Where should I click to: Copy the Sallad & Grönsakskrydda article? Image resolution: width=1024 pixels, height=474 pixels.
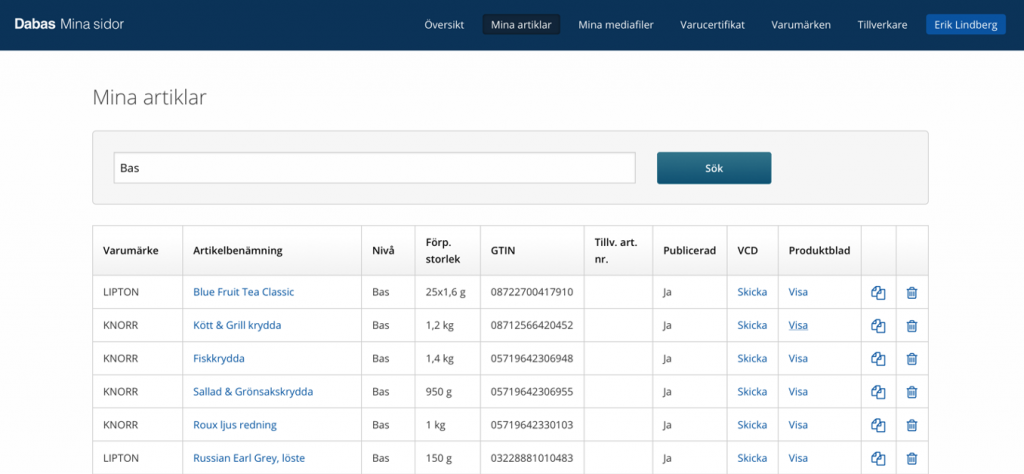(878, 392)
